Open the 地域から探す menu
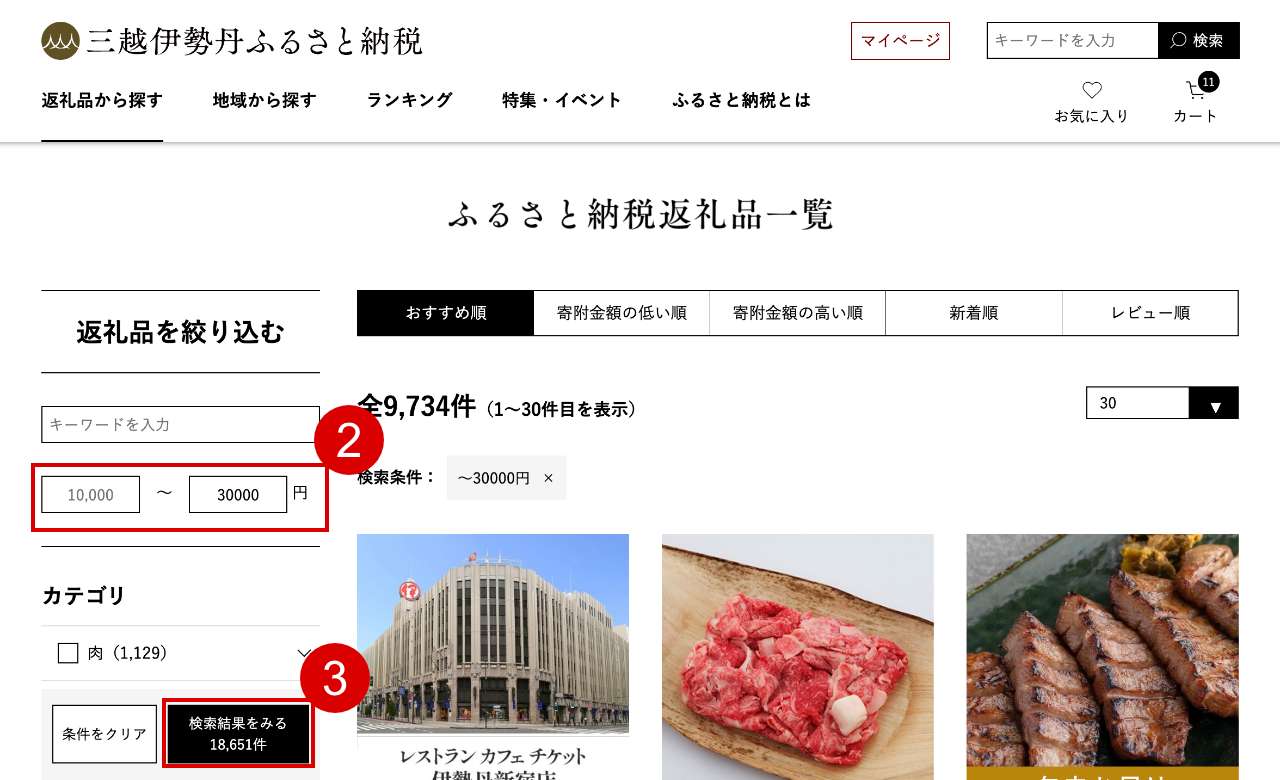Viewport: 1280px width, 780px height. click(x=264, y=100)
